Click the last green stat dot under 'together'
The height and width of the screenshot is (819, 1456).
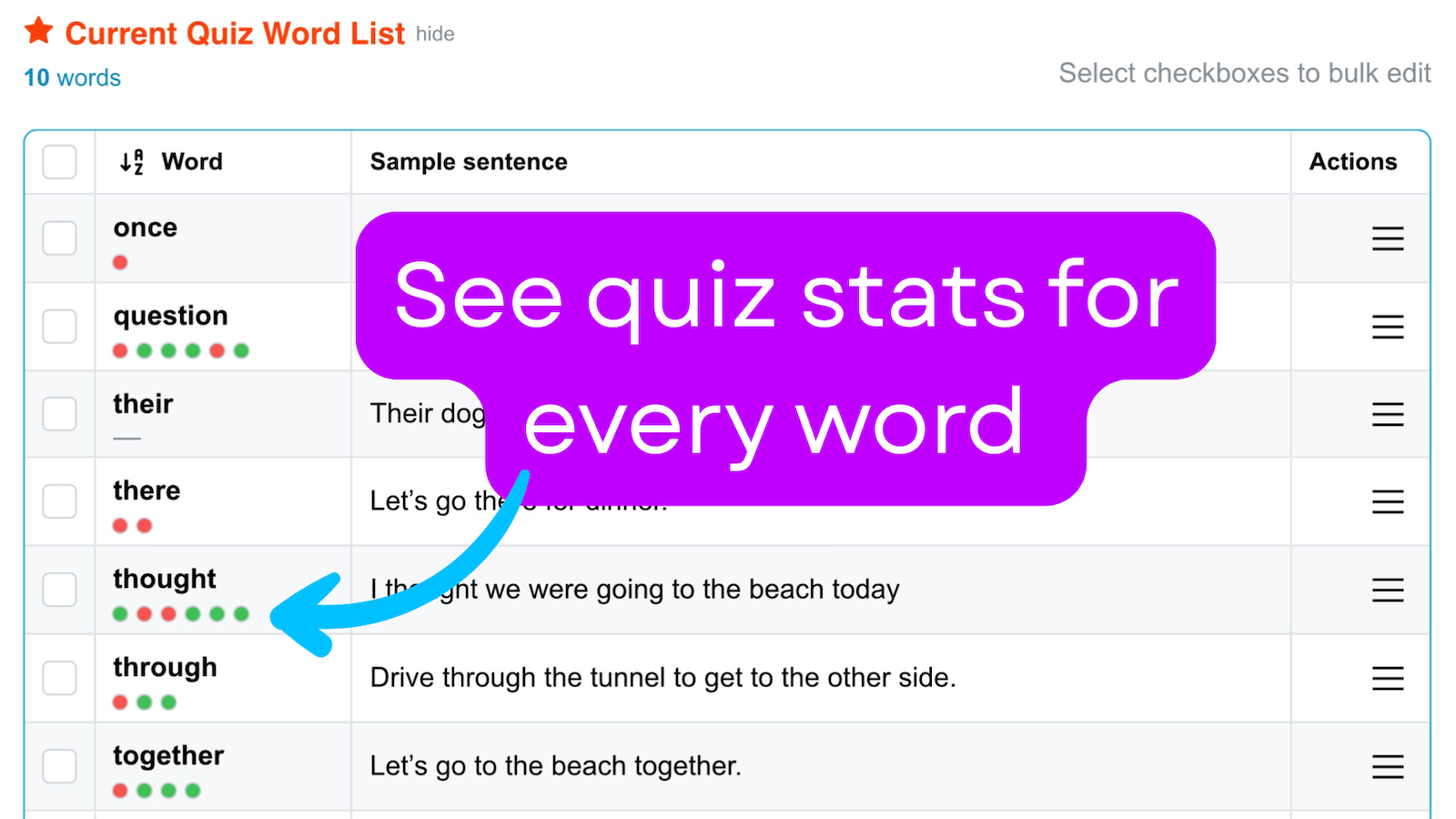pyautogui.click(x=192, y=790)
